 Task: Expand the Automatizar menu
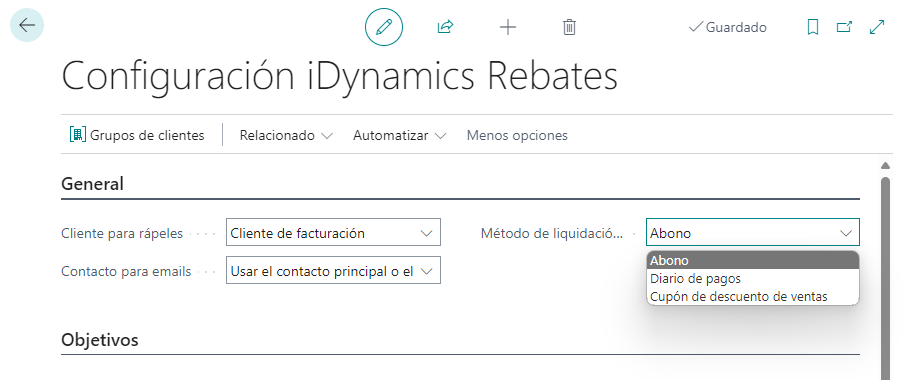point(400,135)
